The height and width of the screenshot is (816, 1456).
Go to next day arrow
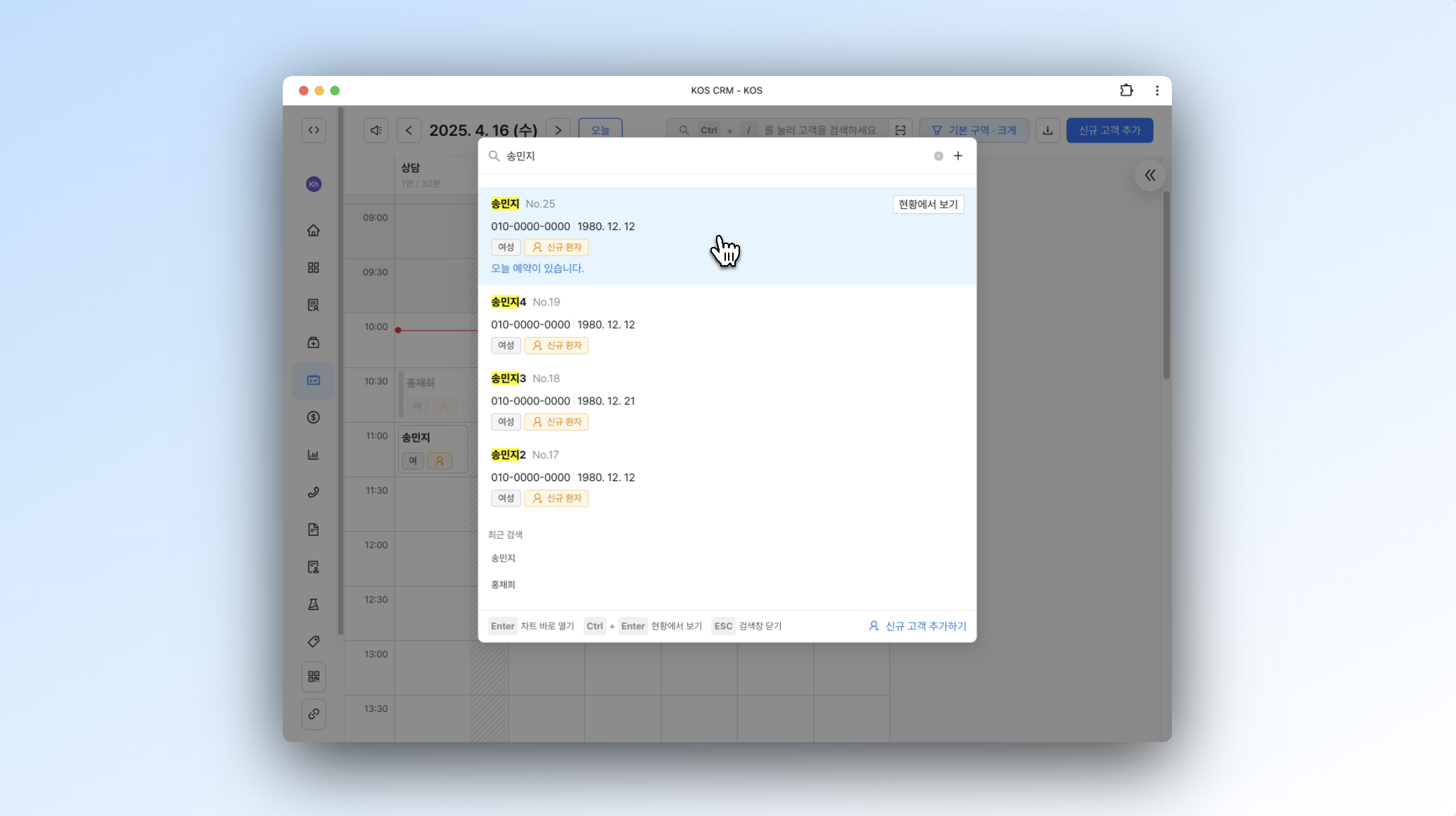point(558,130)
